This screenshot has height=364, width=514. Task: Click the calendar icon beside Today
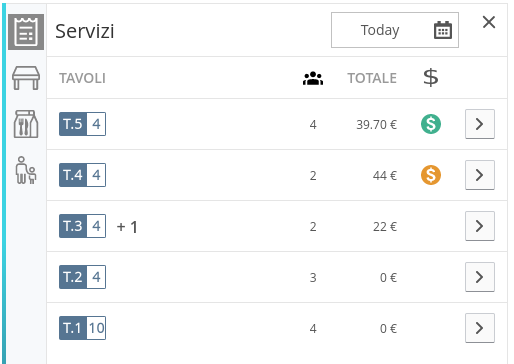[443, 30]
